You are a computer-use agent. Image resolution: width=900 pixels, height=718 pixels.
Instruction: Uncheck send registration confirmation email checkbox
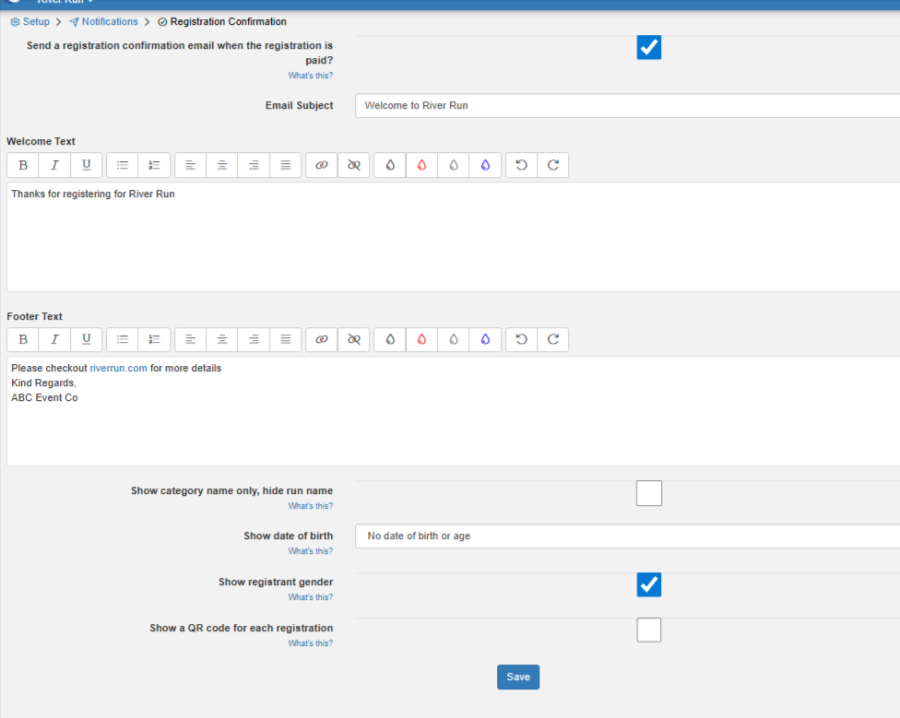click(649, 47)
